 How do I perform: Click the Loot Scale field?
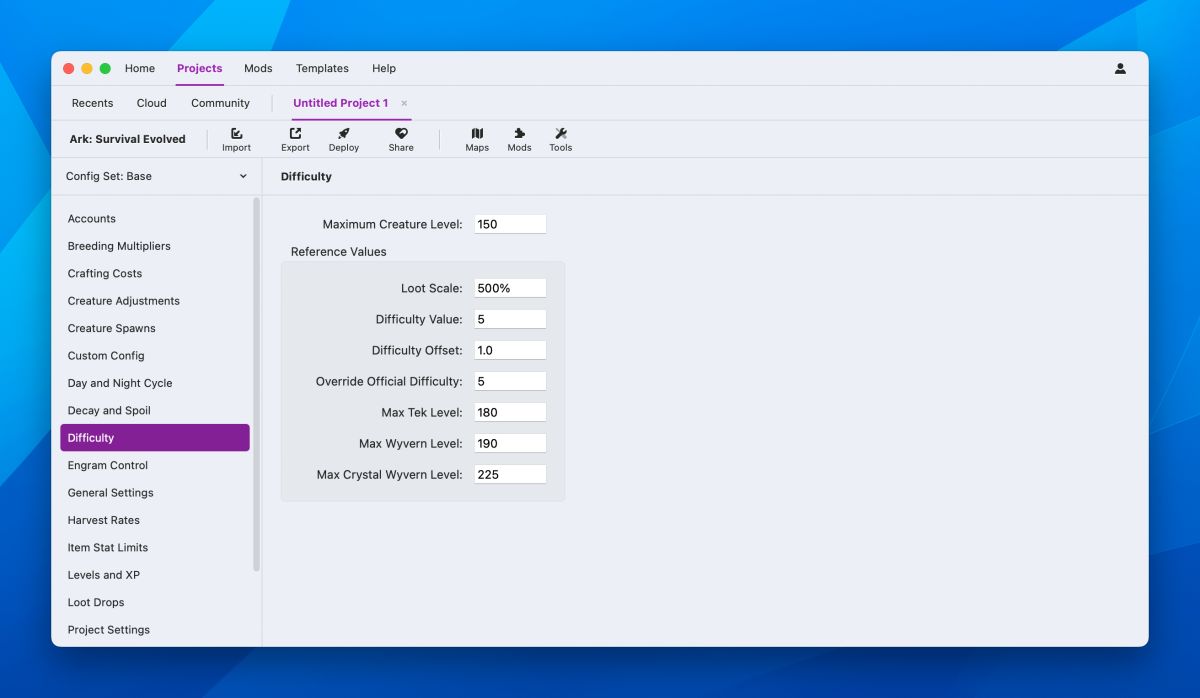[510, 288]
